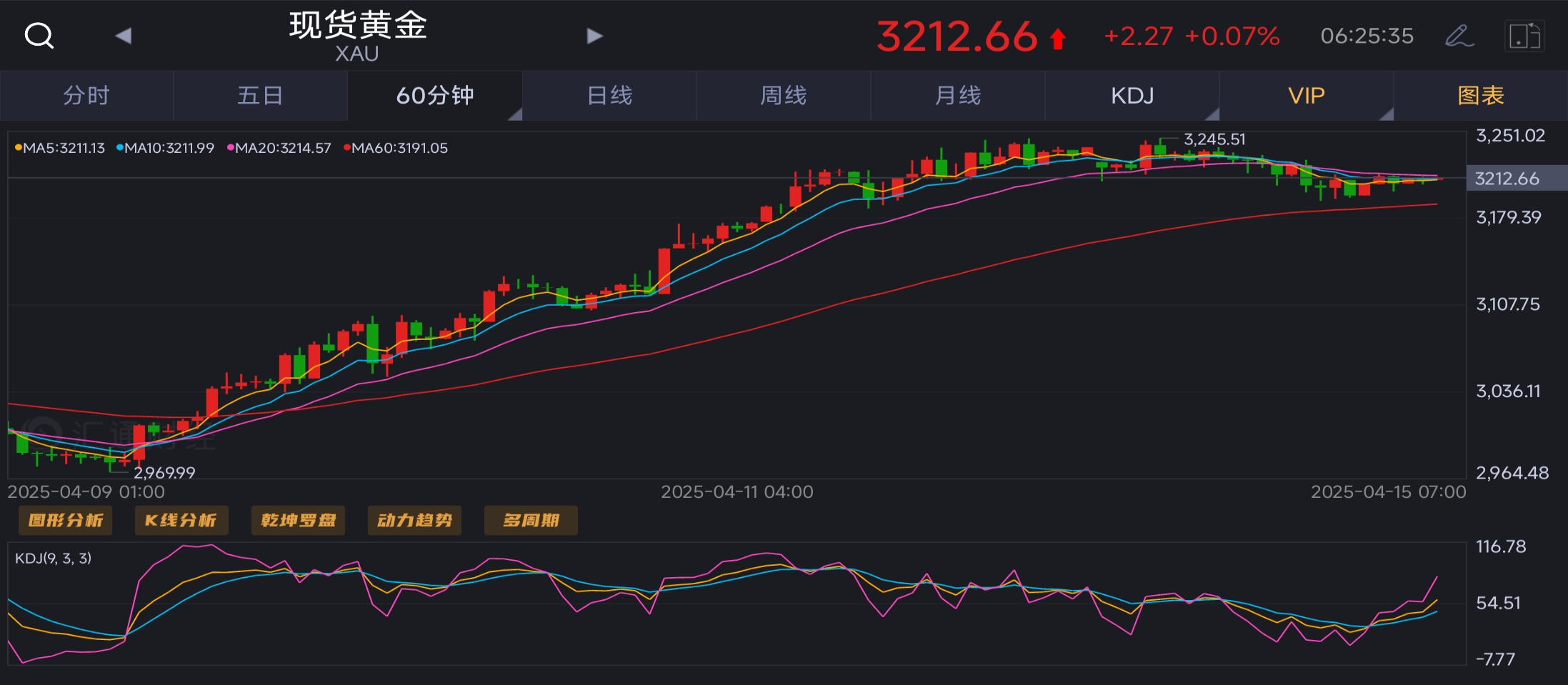Open the K线分析 tool
This screenshot has height=685, width=1568.
tap(181, 520)
